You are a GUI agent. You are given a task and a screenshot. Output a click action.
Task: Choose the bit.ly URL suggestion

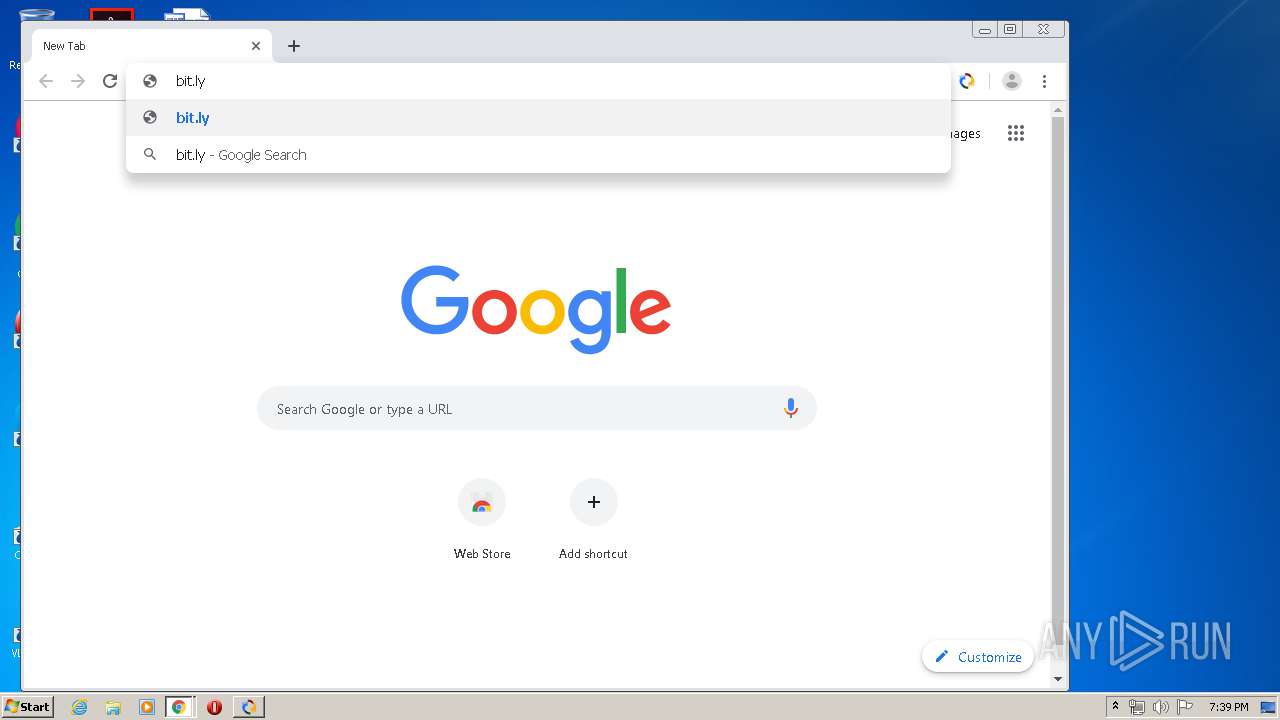coord(538,118)
